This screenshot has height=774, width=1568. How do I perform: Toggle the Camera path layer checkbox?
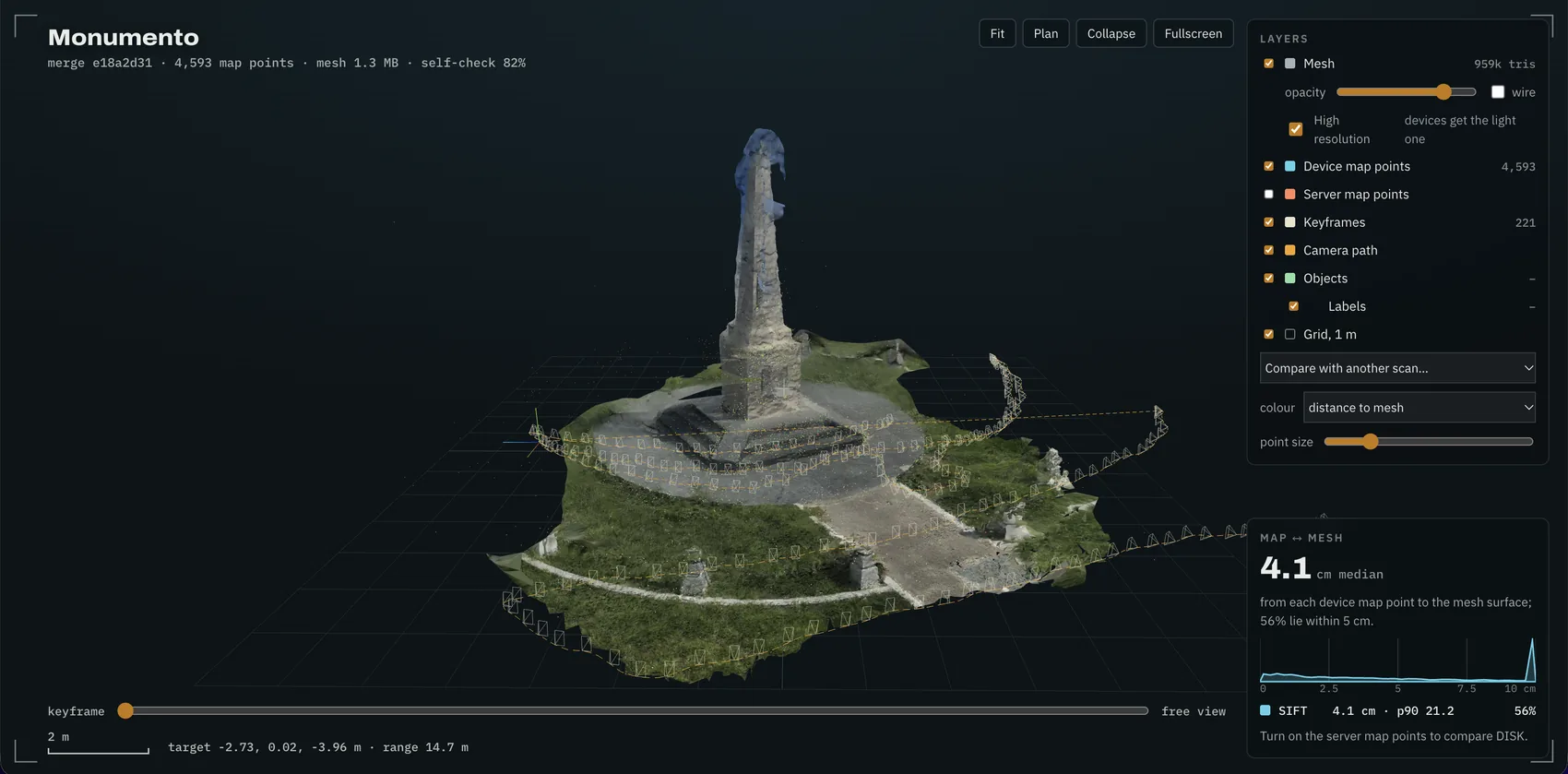pos(1268,250)
